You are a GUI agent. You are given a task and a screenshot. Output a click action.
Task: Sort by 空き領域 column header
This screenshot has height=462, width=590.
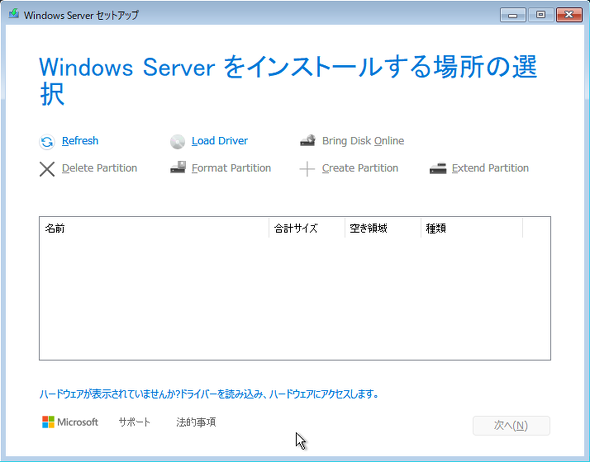(383, 228)
